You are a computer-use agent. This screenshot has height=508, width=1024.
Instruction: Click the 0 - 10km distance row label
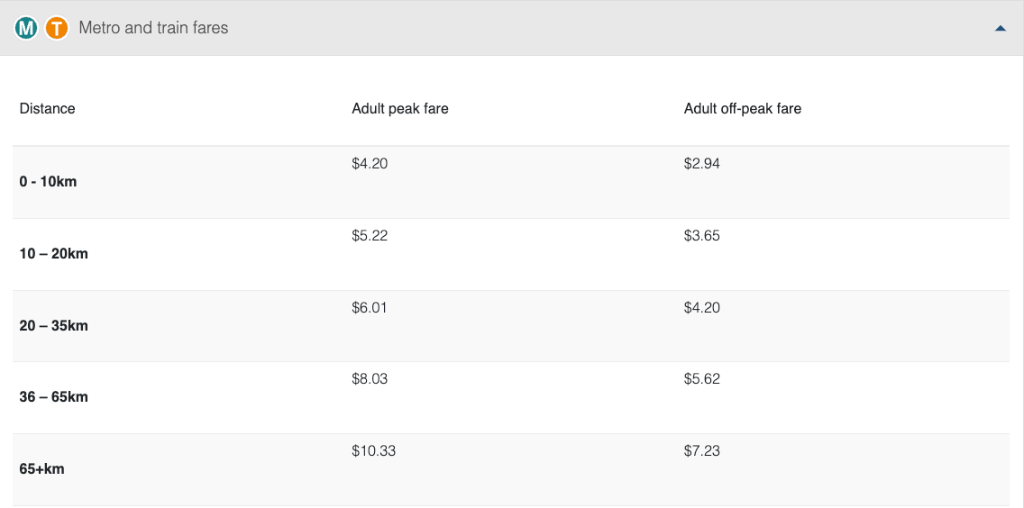pos(48,182)
